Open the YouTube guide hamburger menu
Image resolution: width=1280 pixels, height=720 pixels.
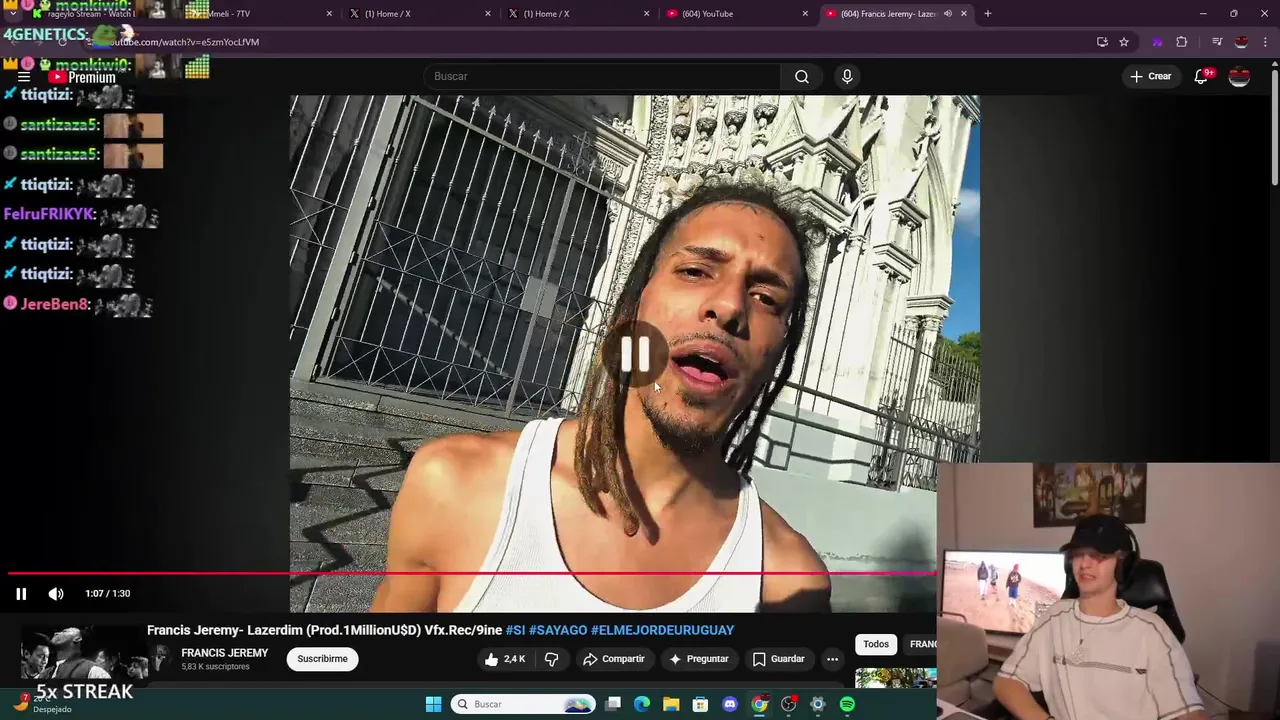24,76
